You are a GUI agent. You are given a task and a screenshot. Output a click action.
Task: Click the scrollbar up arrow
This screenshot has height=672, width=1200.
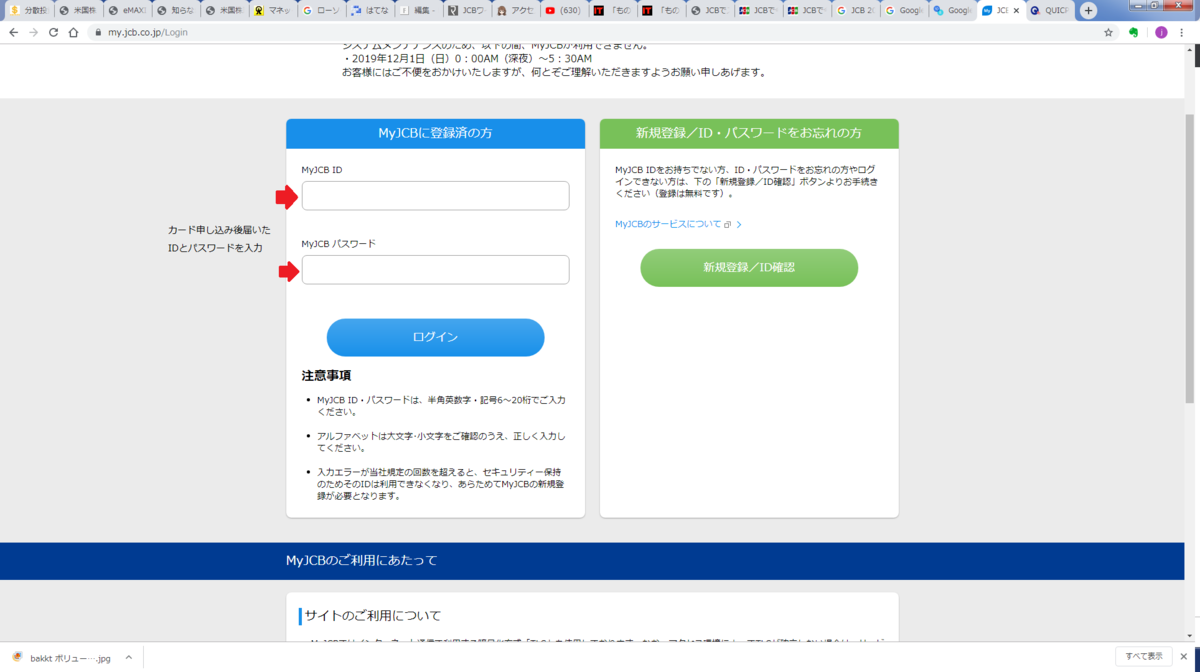(x=1190, y=50)
